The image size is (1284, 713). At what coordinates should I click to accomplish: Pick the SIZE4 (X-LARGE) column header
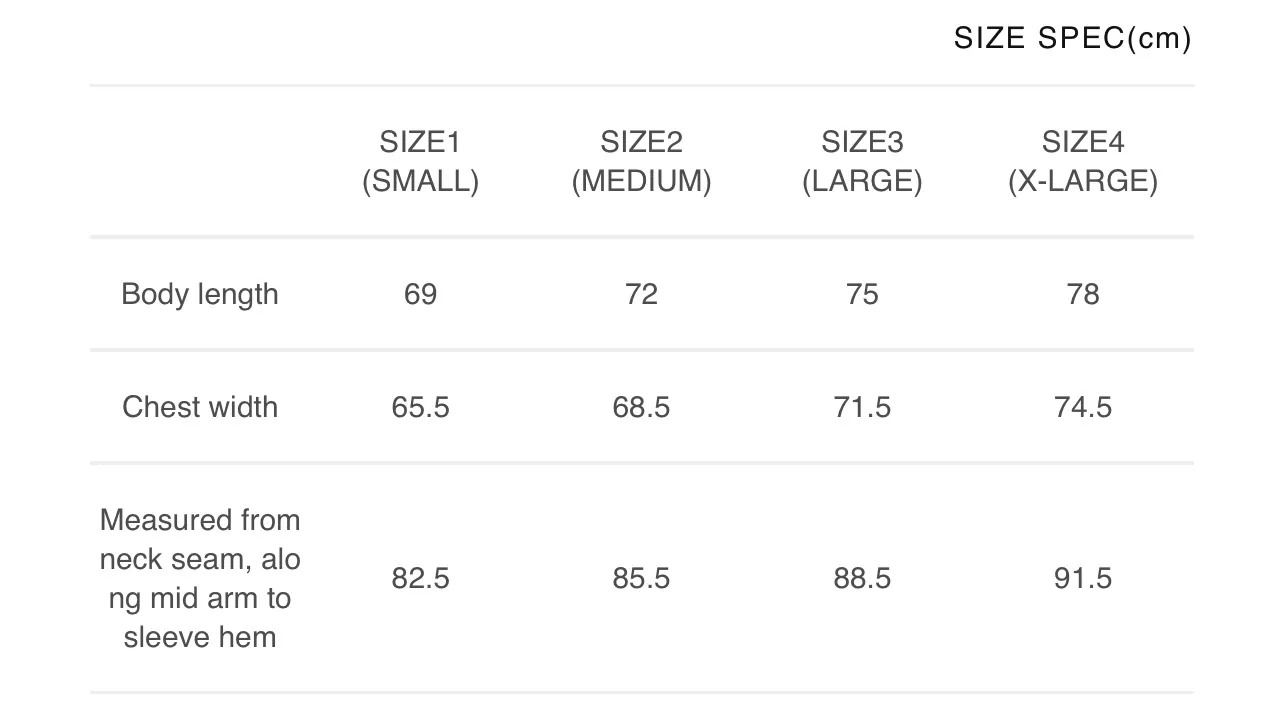(1083, 162)
